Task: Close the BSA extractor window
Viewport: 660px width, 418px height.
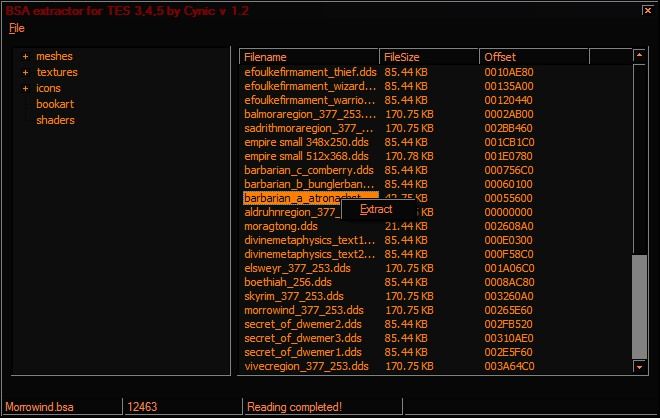Action: point(648,11)
